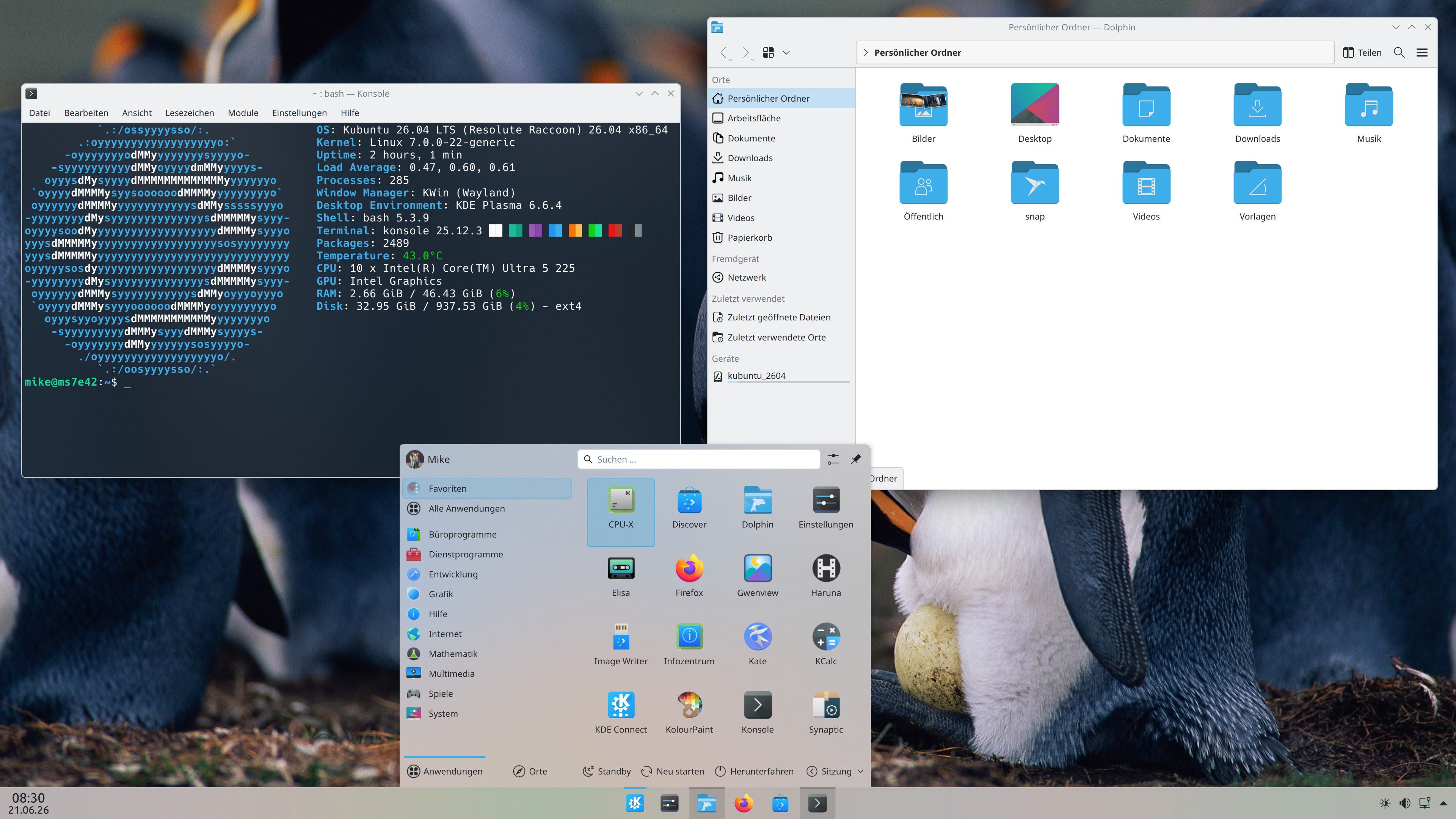This screenshot has height=819, width=1456.
Task: Open the volume control in system tray
Action: pos(1404,803)
